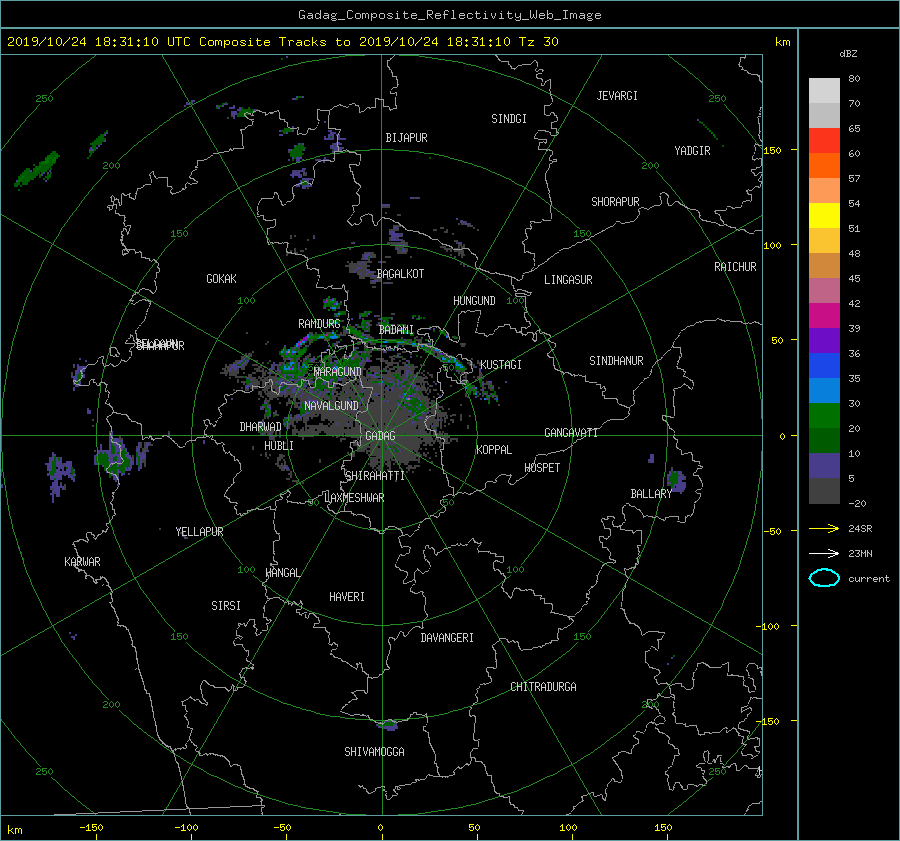Click the YELLAPUR label
900x841 pixels.
coord(199,532)
